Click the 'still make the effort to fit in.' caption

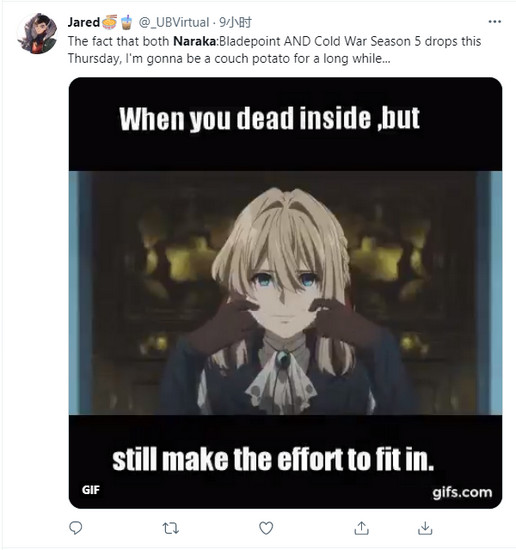point(273,459)
